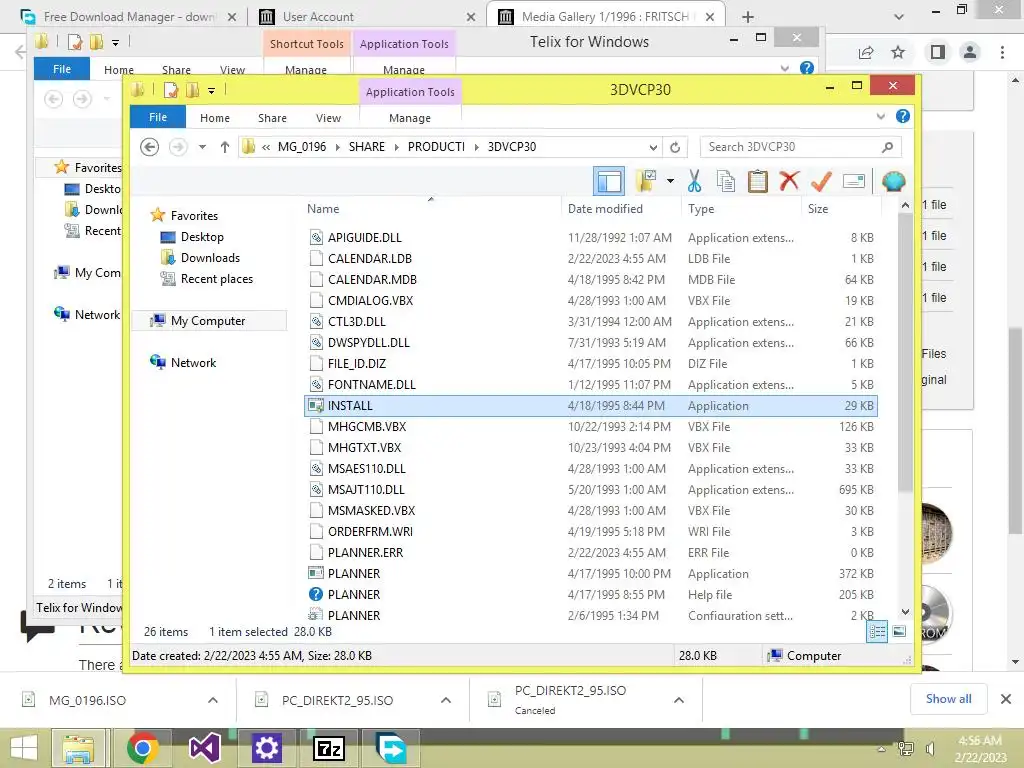Viewport: 1024px width, 768px height.
Task: Click the blue shell globe toolbar icon
Action: pyautogui.click(x=893, y=181)
